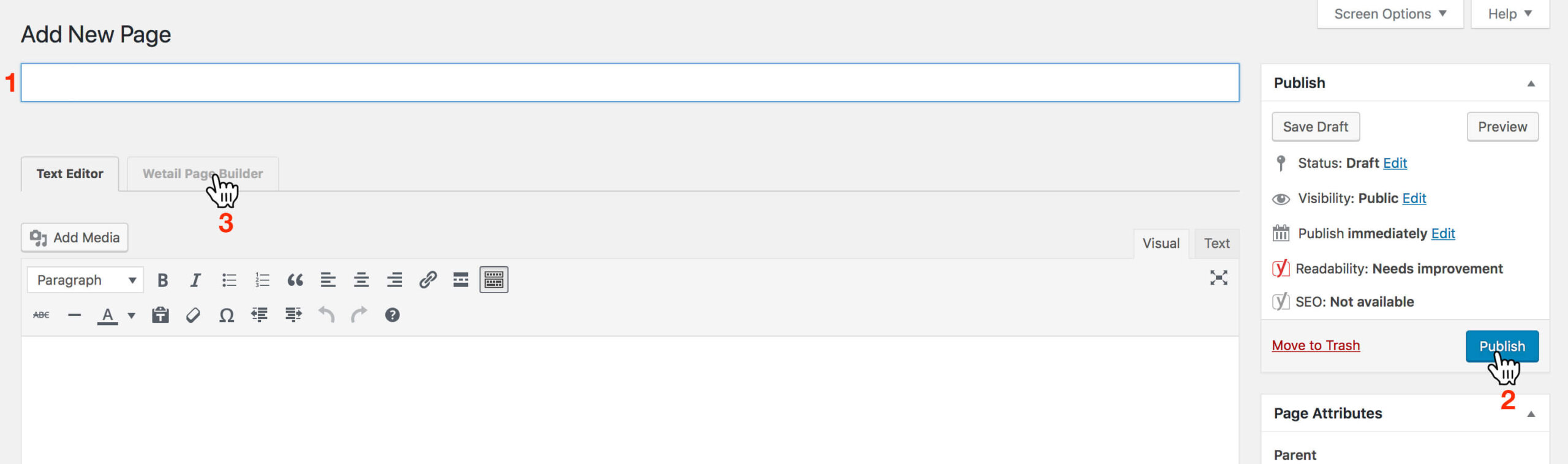The image size is (1568, 464).
Task: Switch to the Wetail Page Builder tab
Action: pyautogui.click(x=202, y=174)
